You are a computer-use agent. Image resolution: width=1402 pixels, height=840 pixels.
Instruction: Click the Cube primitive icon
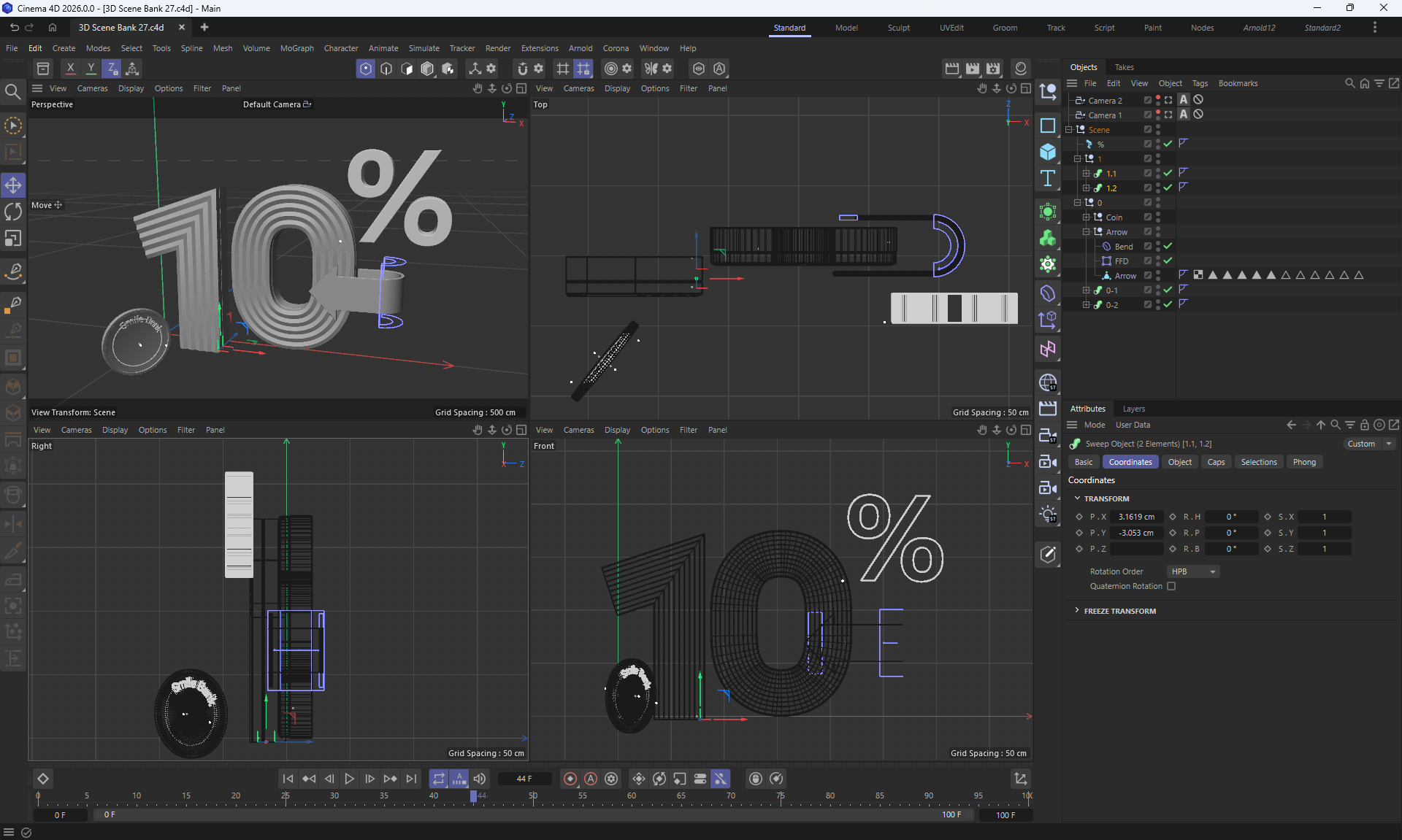coord(1048,152)
